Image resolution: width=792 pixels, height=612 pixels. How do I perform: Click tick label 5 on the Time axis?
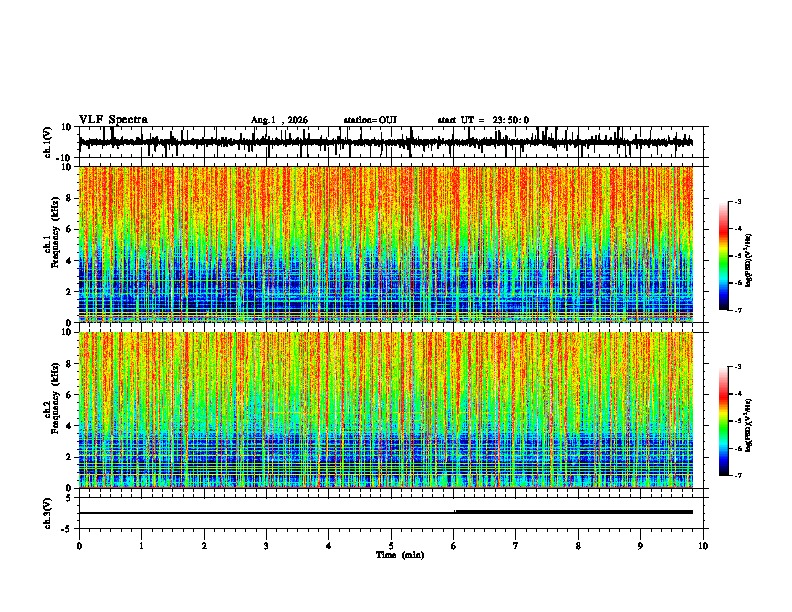[x=391, y=546]
